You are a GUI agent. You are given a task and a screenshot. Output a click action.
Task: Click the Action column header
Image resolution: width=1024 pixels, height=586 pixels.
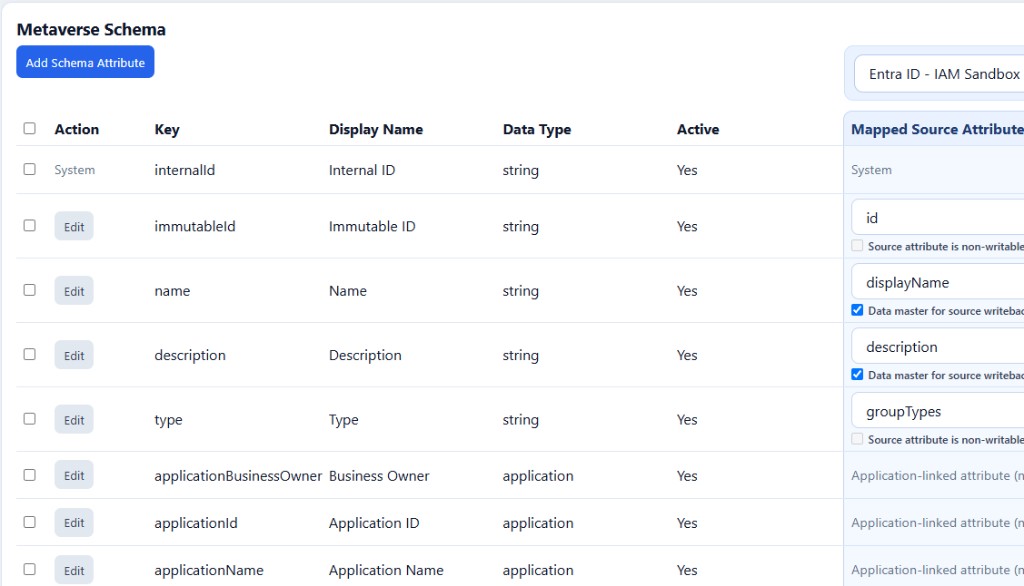76,129
